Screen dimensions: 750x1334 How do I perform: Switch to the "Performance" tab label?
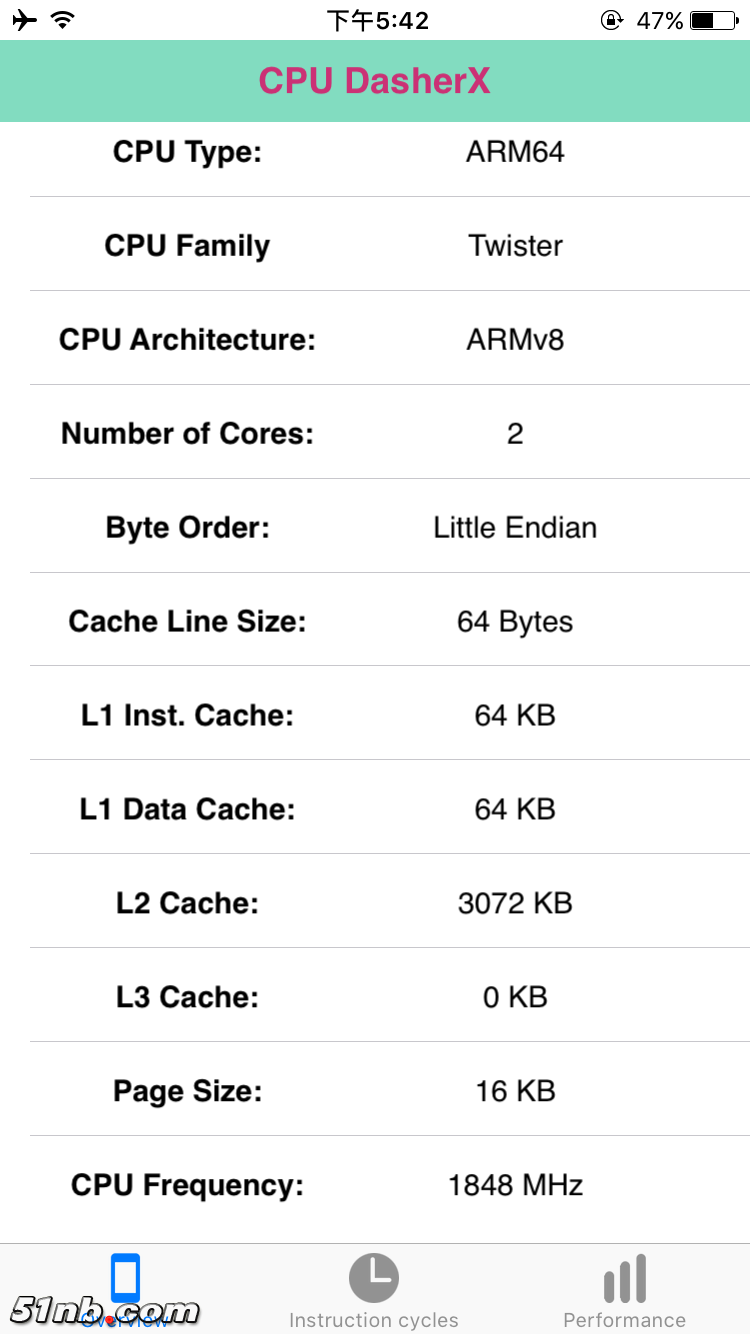pyautogui.click(x=625, y=1320)
